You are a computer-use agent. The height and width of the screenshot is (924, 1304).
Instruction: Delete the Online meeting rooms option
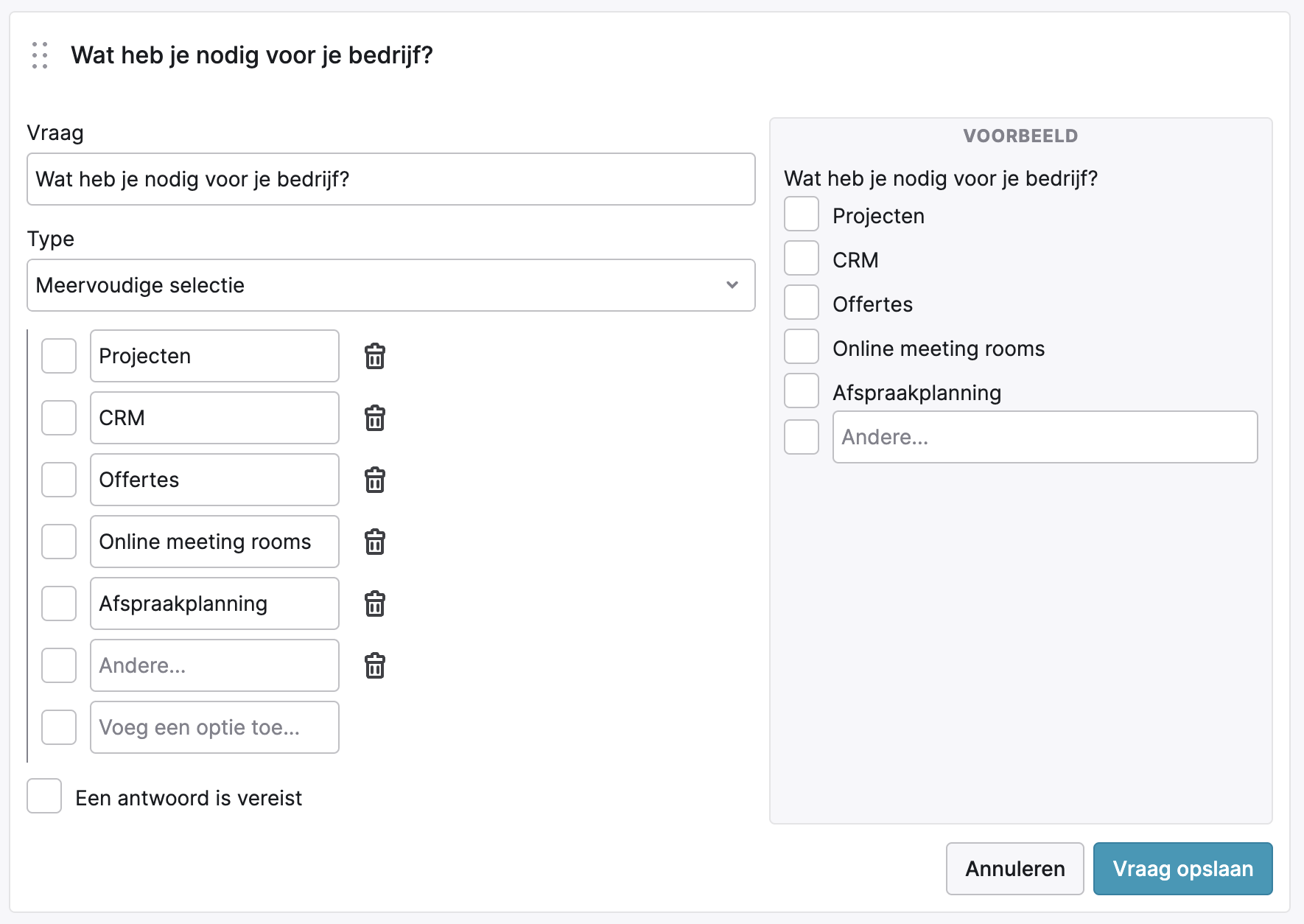pos(375,542)
